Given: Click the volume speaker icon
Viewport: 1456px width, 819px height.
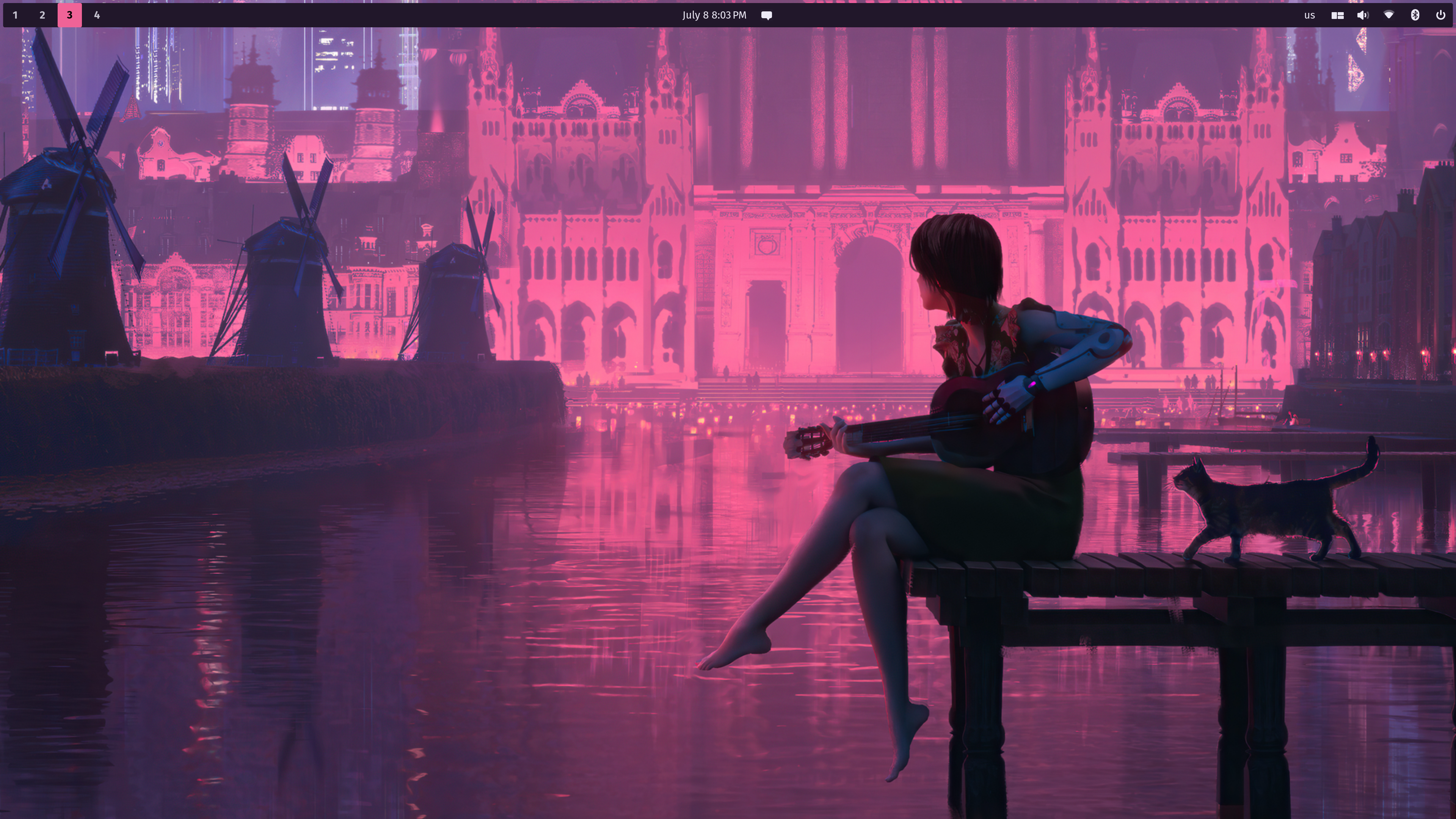Looking at the screenshot, I should 1363,15.
